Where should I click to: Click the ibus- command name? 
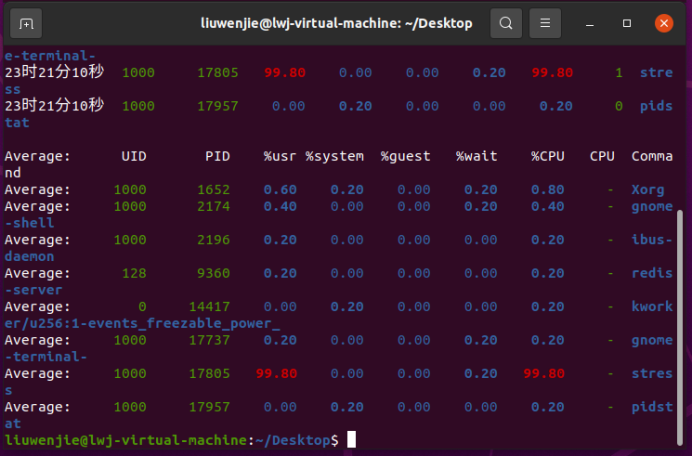(x=652, y=240)
